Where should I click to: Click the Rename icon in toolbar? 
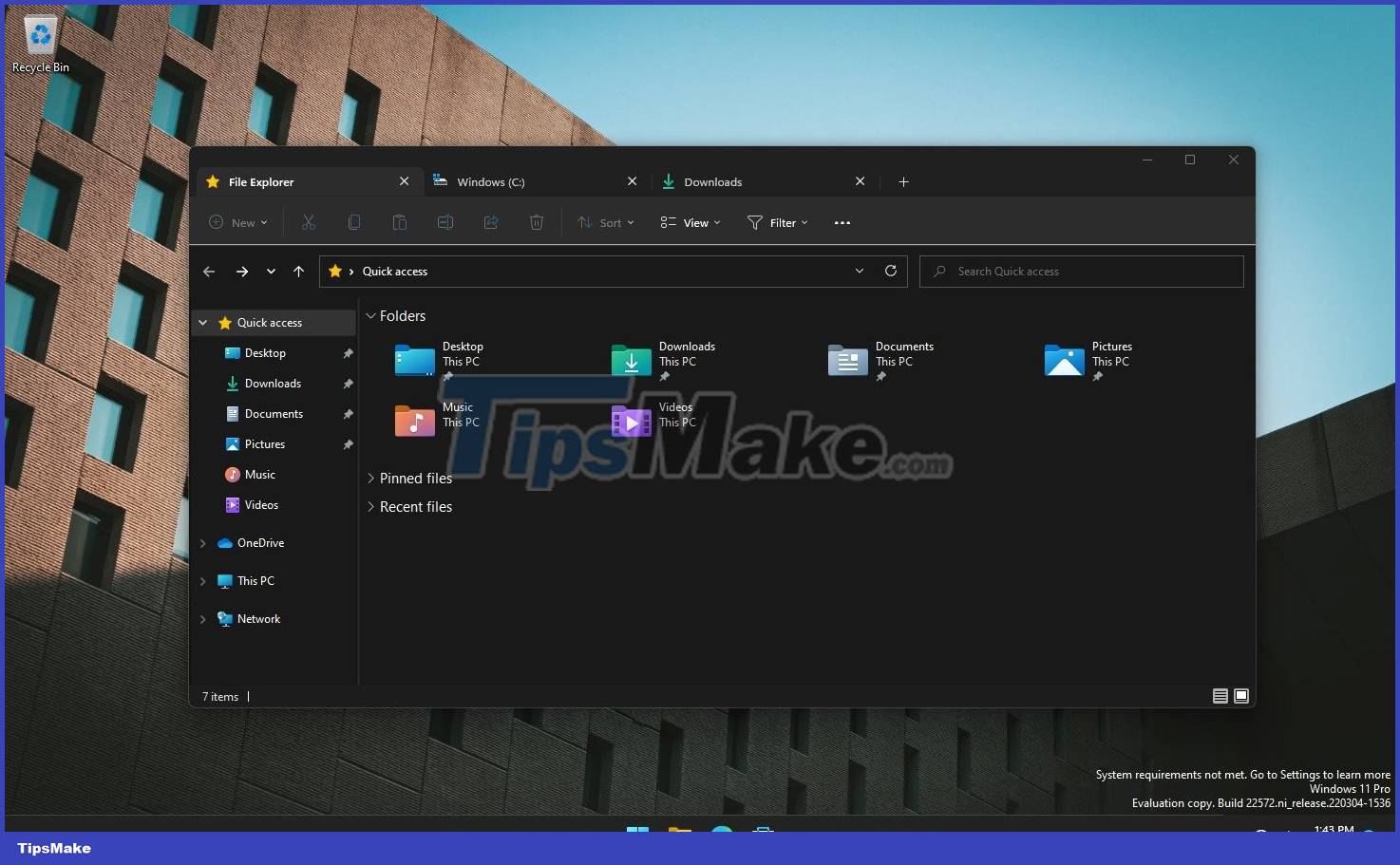pos(445,222)
